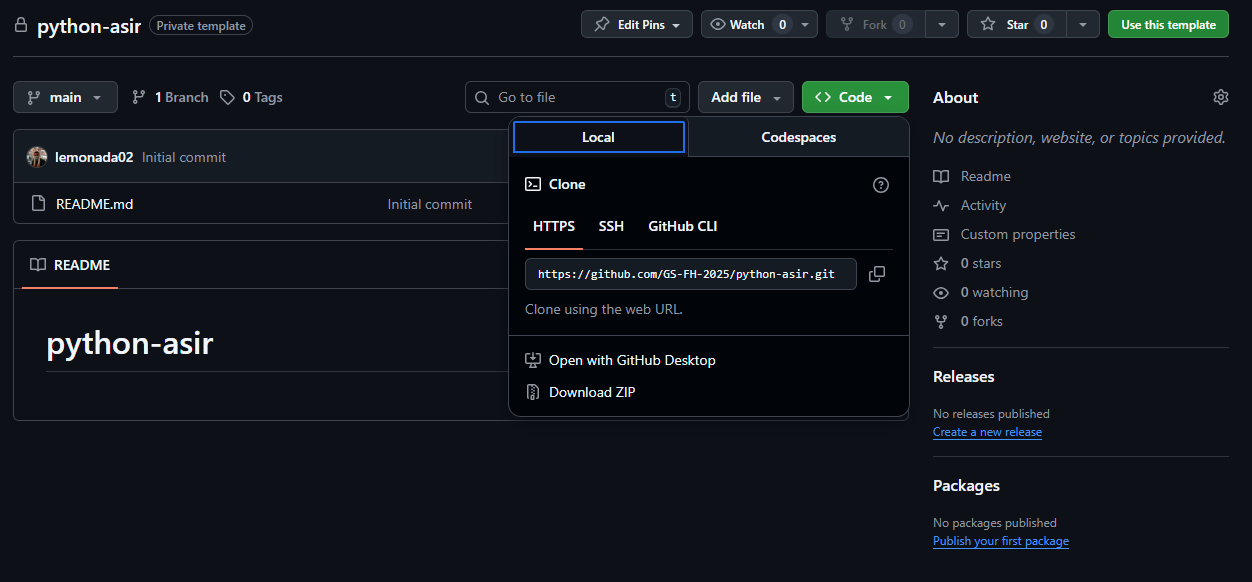
Task: Click Publish your first package link
Action: [1001, 541]
